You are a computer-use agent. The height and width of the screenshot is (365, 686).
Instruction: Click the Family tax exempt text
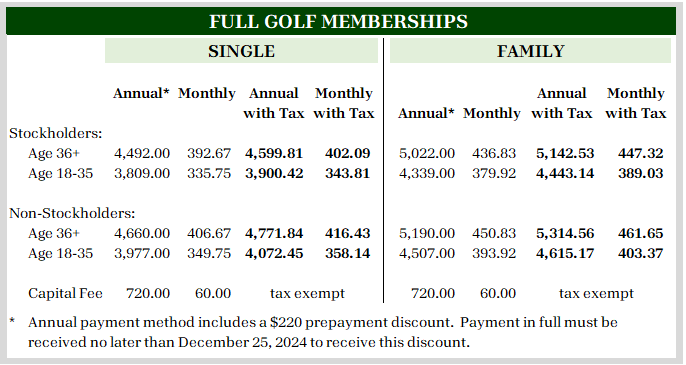(596, 293)
